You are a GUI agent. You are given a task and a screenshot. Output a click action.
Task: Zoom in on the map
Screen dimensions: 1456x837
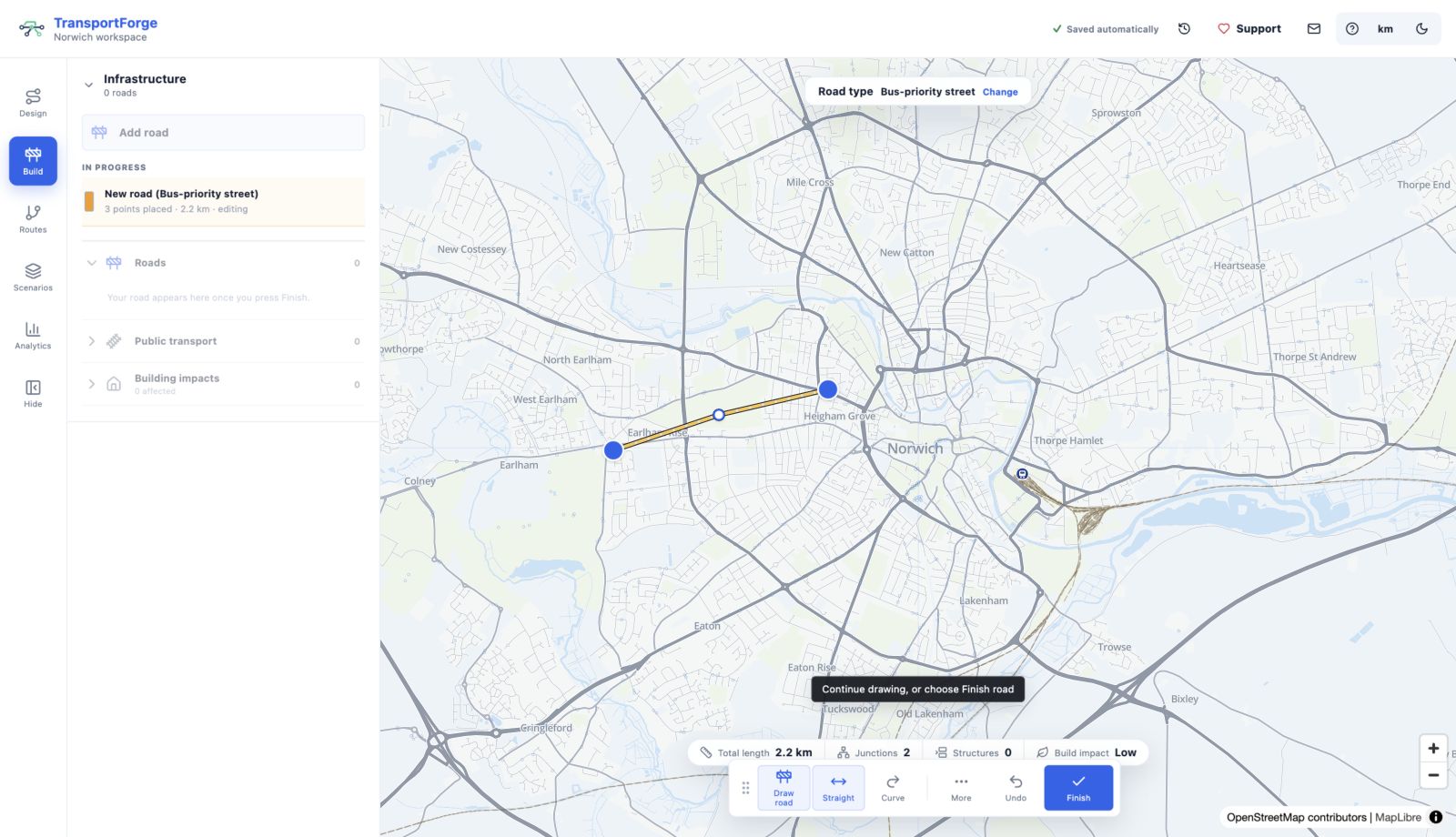[x=1433, y=749]
